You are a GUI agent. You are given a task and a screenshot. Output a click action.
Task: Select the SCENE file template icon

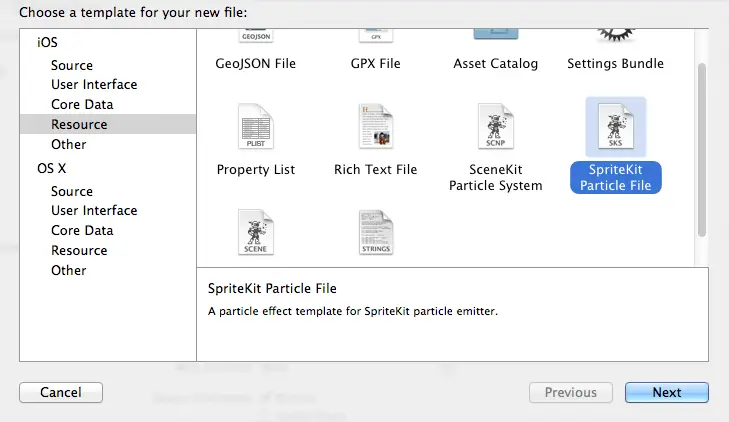pyautogui.click(x=256, y=234)
